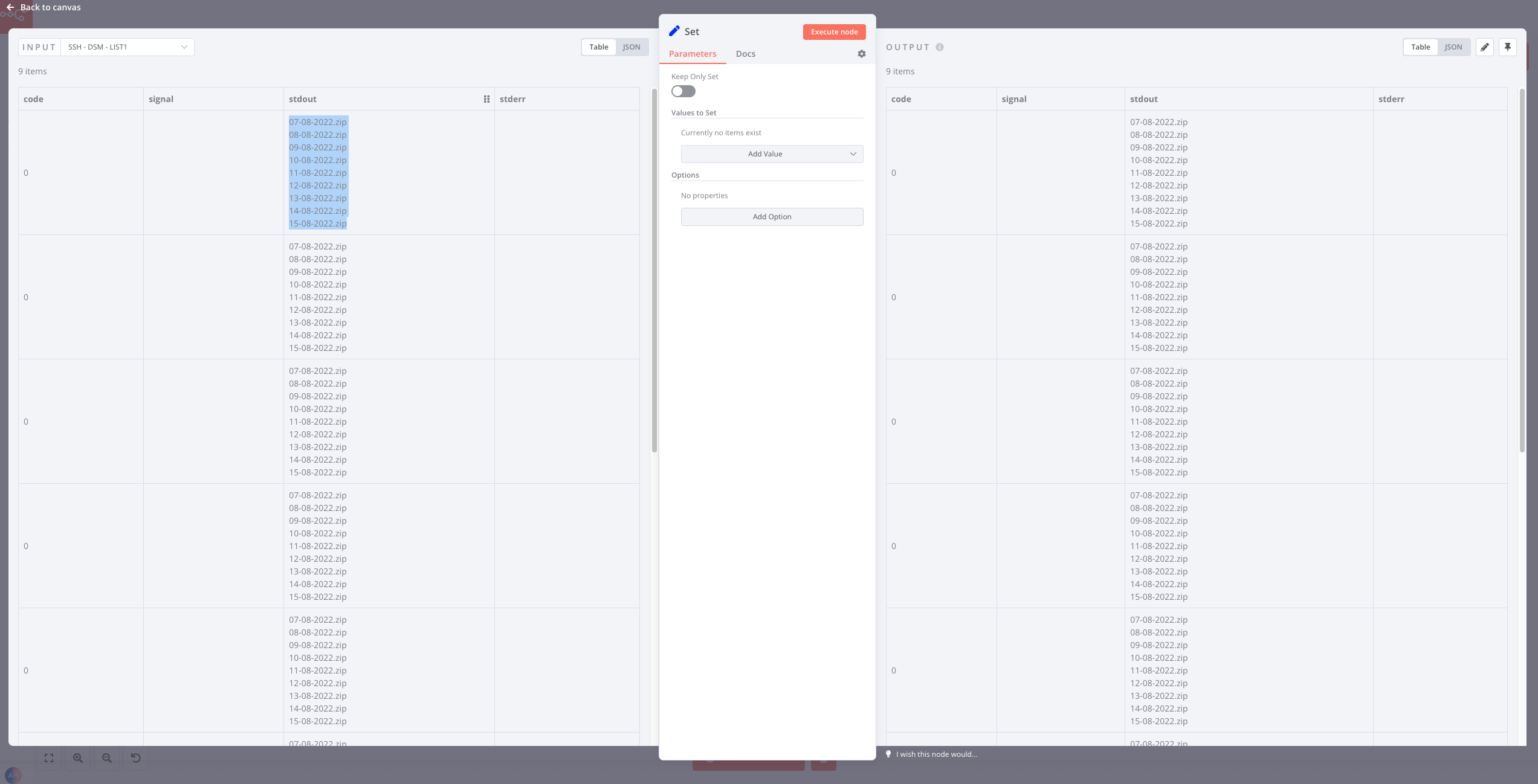Click the edit output pencil icon
Viewport: 1538px width, 784px height.
pos(1485,47)
